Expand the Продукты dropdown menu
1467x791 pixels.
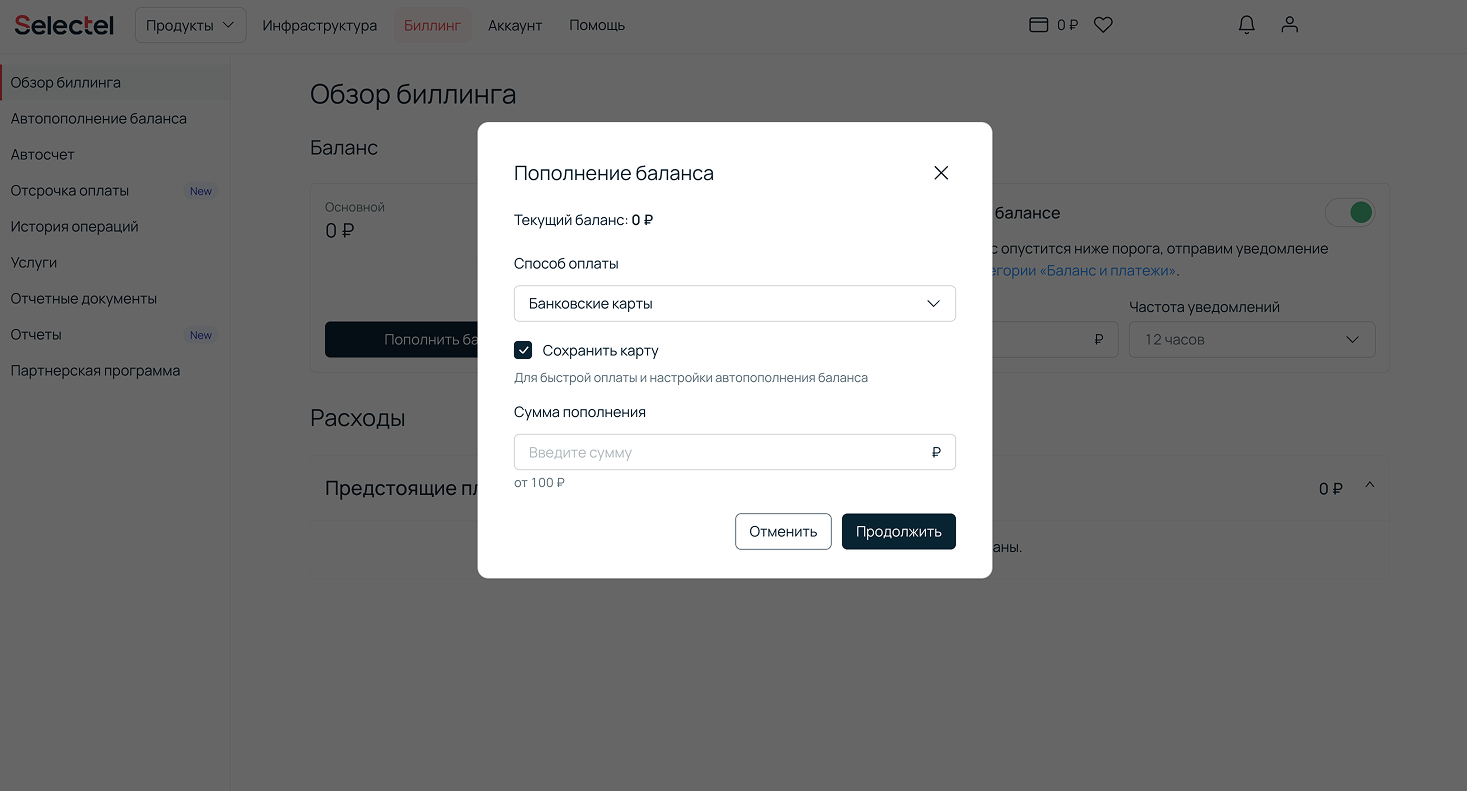(190, 25)
